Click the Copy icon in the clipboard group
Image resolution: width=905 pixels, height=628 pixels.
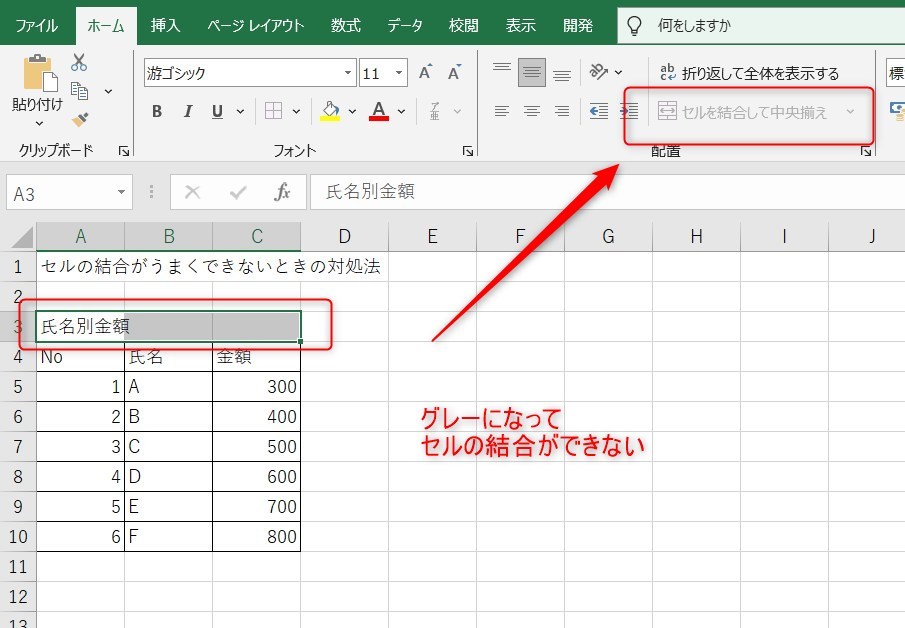coord(80,92)
